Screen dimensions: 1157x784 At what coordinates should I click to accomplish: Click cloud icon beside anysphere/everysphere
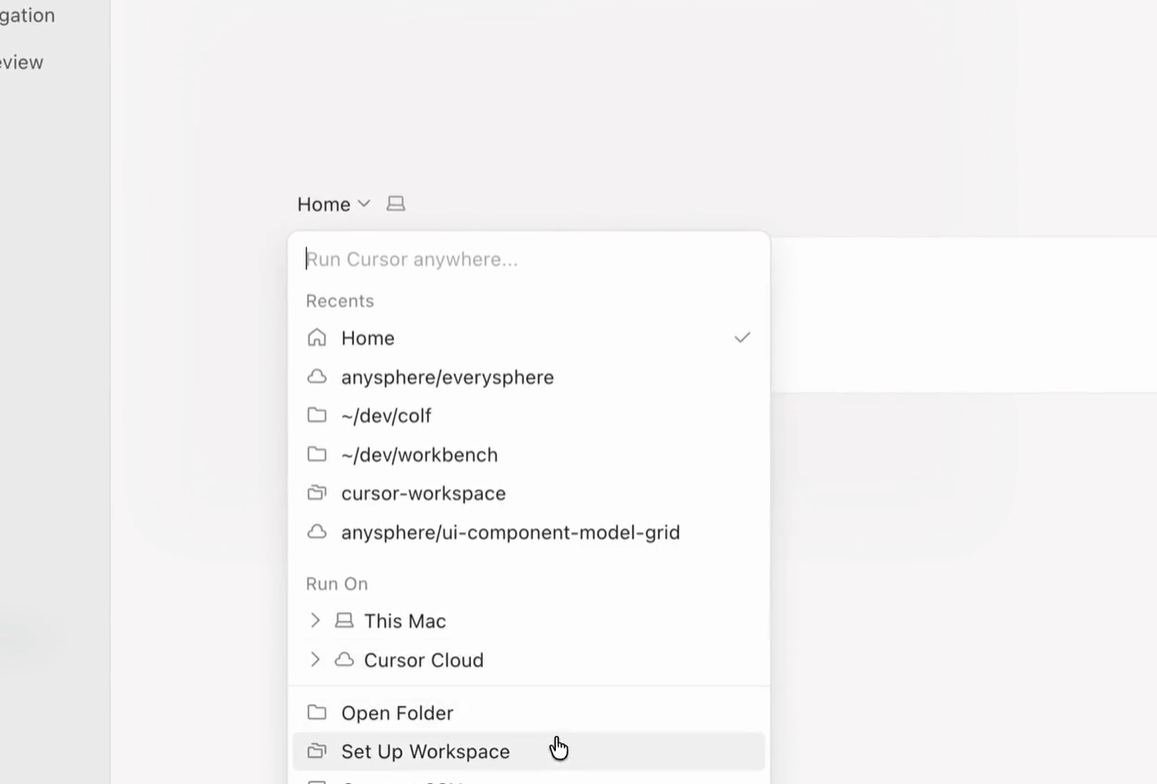coord(317,376)
